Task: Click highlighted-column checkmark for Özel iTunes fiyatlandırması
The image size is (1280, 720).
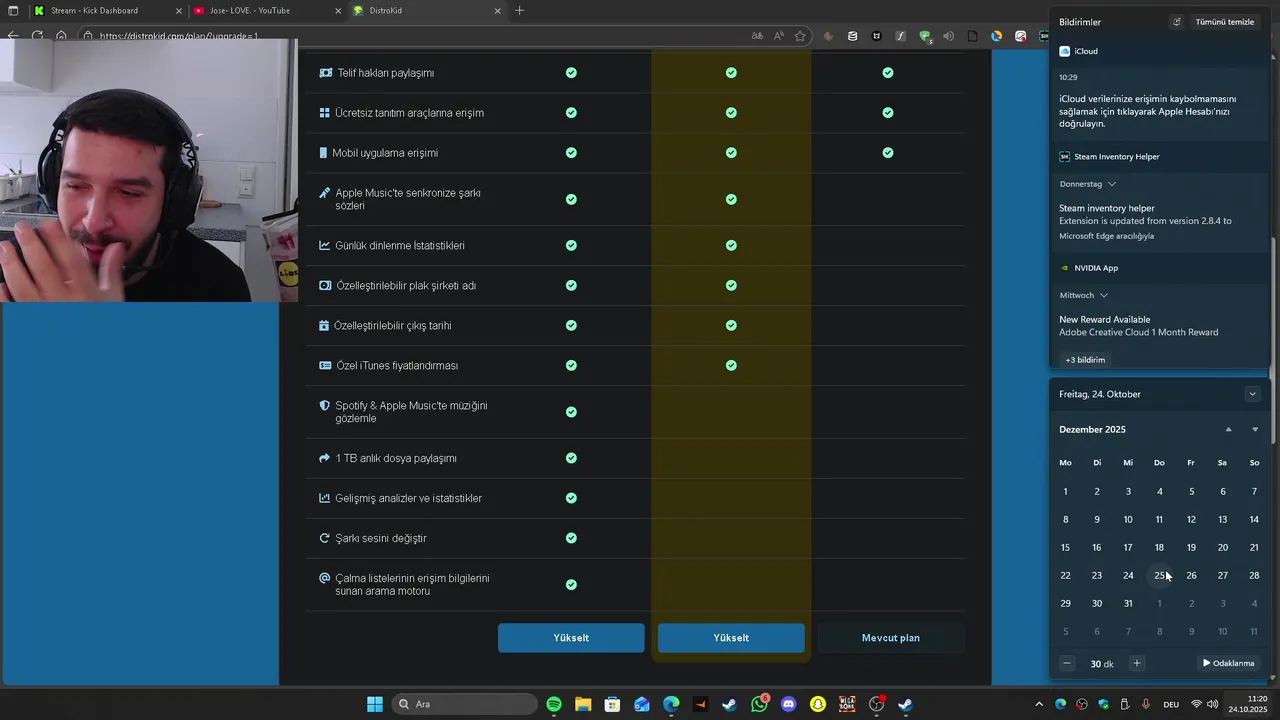Action: 731,365
